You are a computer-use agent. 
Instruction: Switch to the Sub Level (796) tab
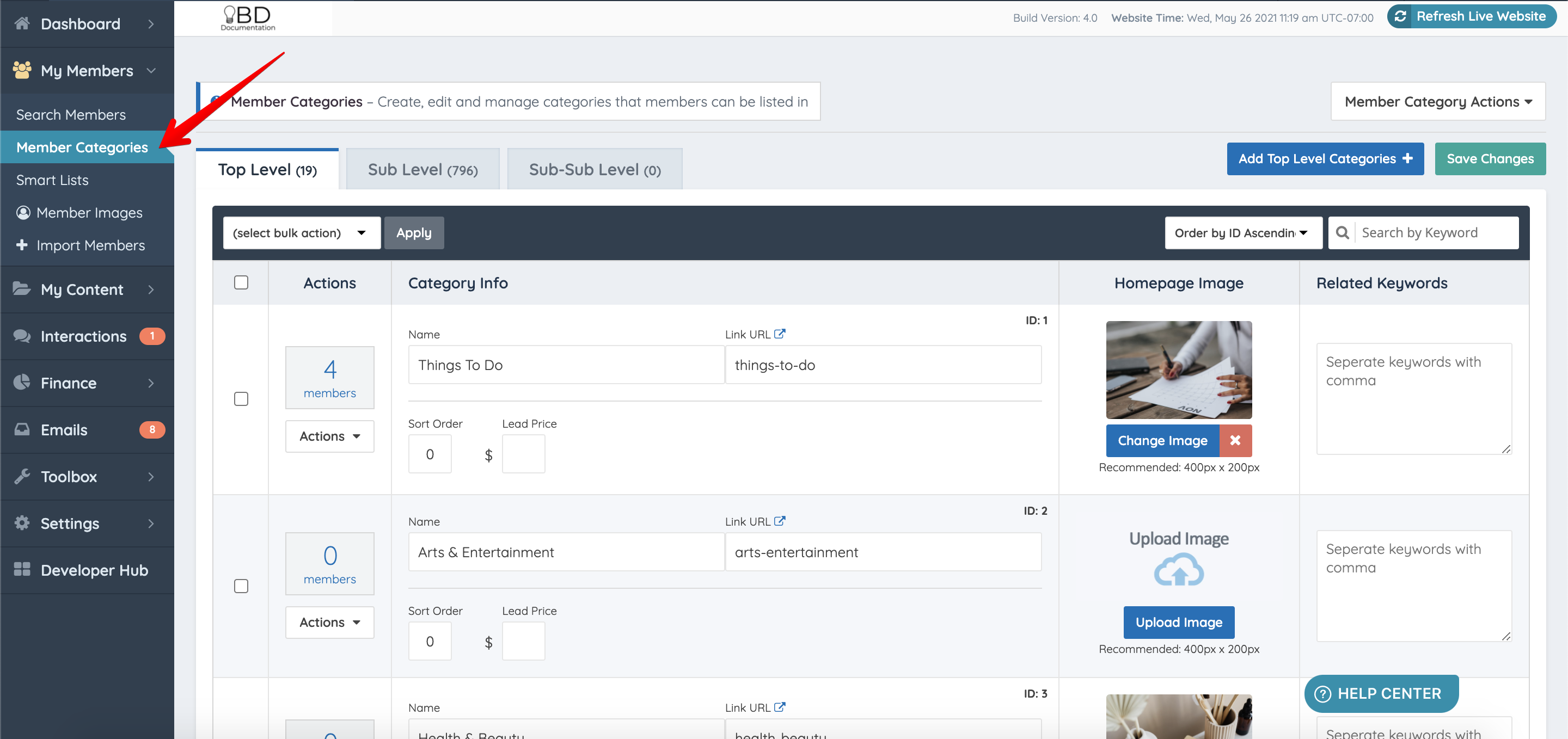(422, 170)
